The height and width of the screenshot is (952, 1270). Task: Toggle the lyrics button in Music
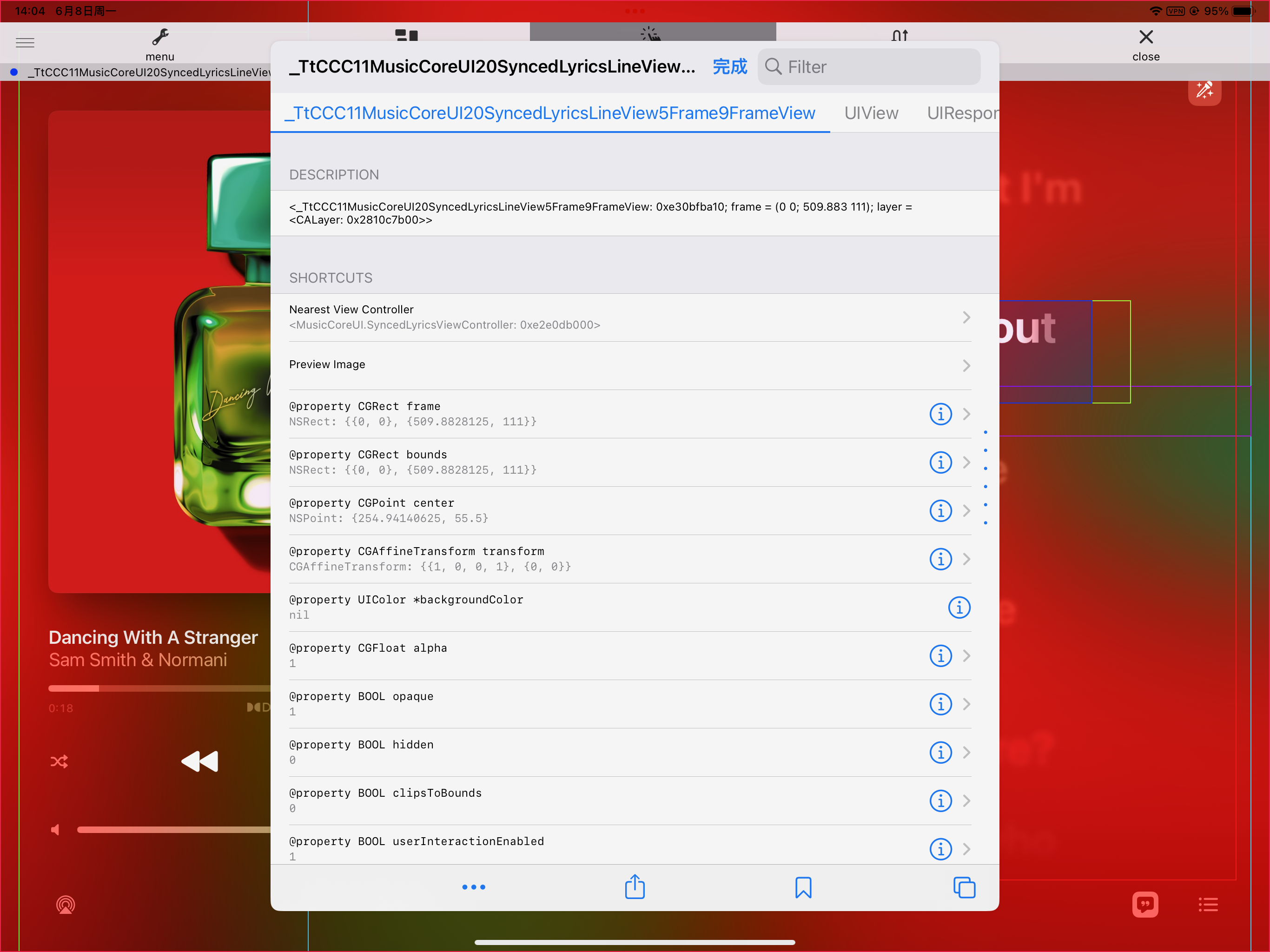click(x=1145, y=905)
